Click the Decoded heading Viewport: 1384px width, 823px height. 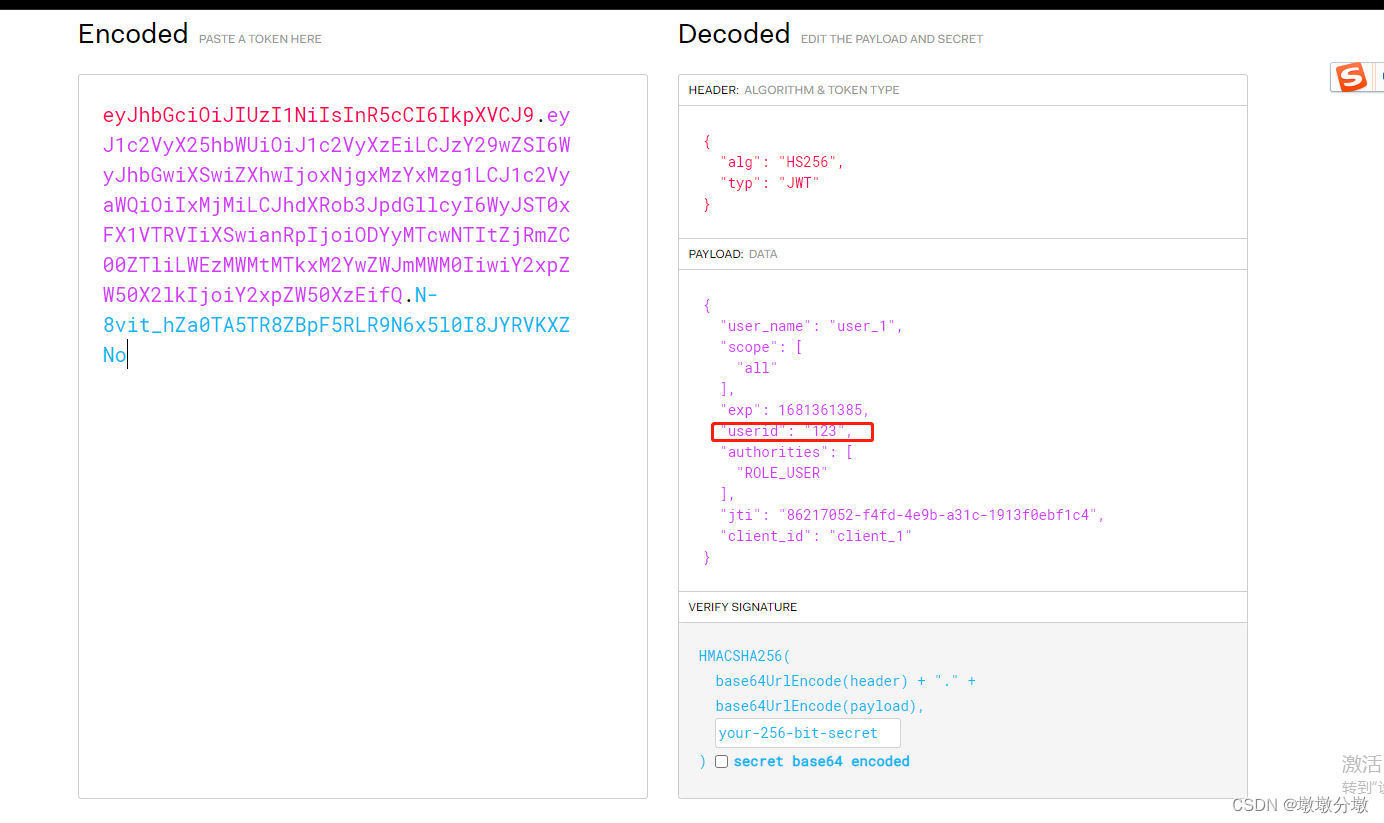pyautogui.click(x=734, y=34)
